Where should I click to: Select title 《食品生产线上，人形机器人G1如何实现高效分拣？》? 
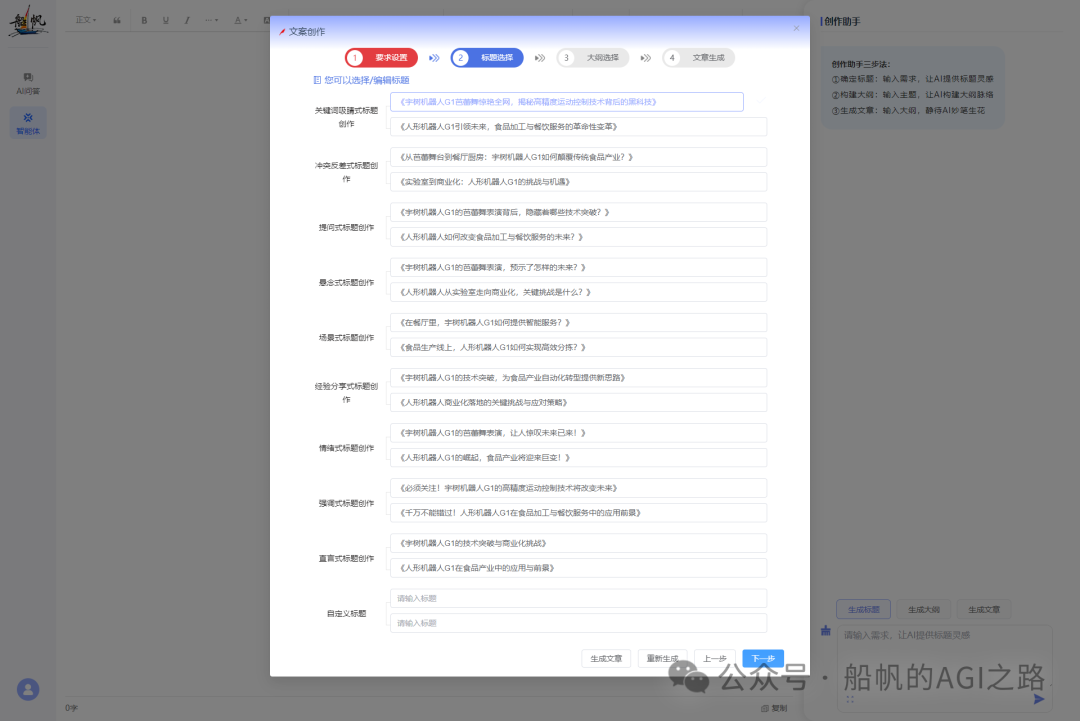(x=579, y=347)
